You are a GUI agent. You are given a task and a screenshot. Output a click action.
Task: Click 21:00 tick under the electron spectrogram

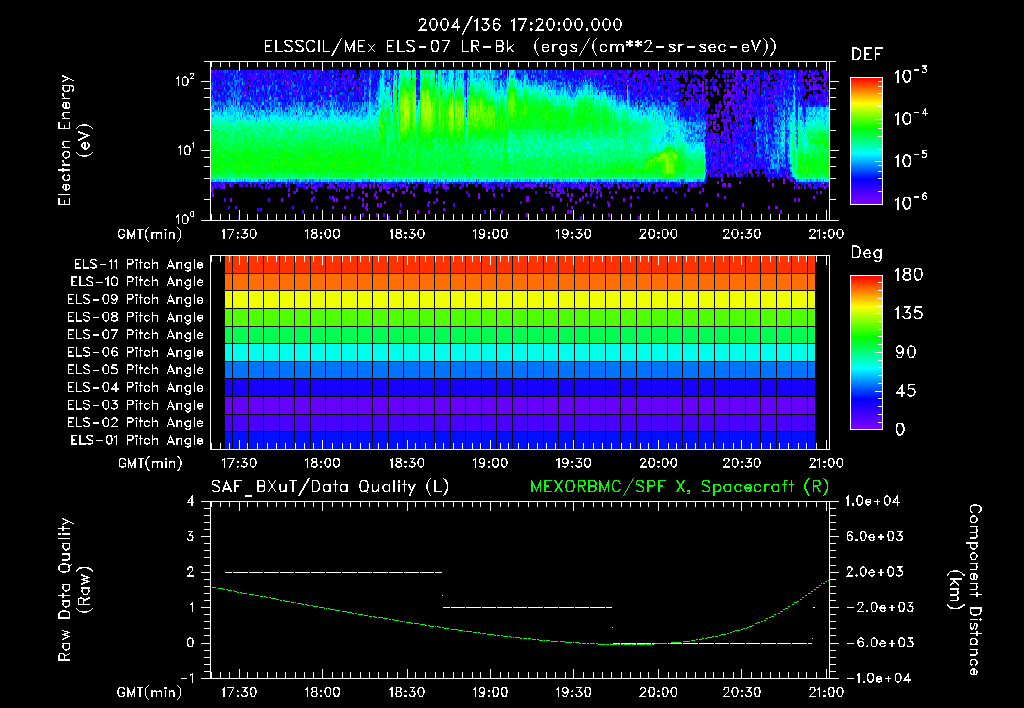coord(825,234)
